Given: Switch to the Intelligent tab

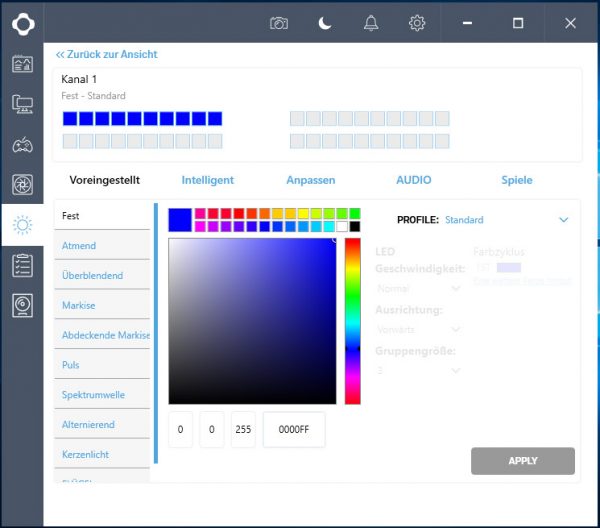Looking at the screenshot, I should (x=207, y=180).
